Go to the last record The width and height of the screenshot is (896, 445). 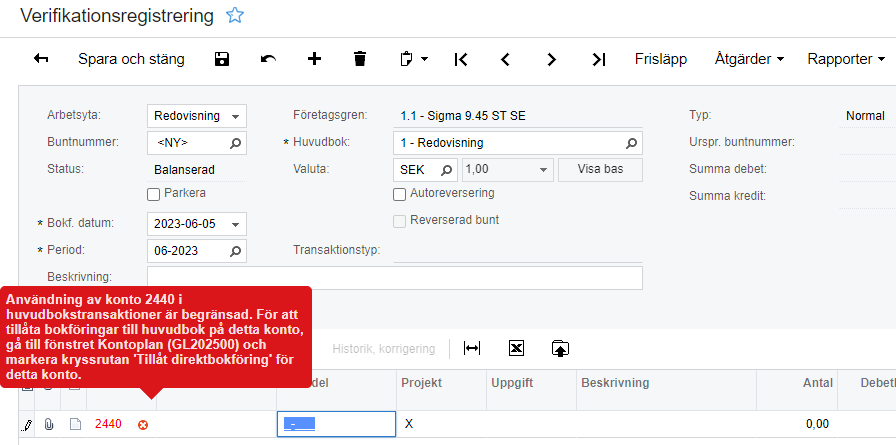tap(598, 59)
